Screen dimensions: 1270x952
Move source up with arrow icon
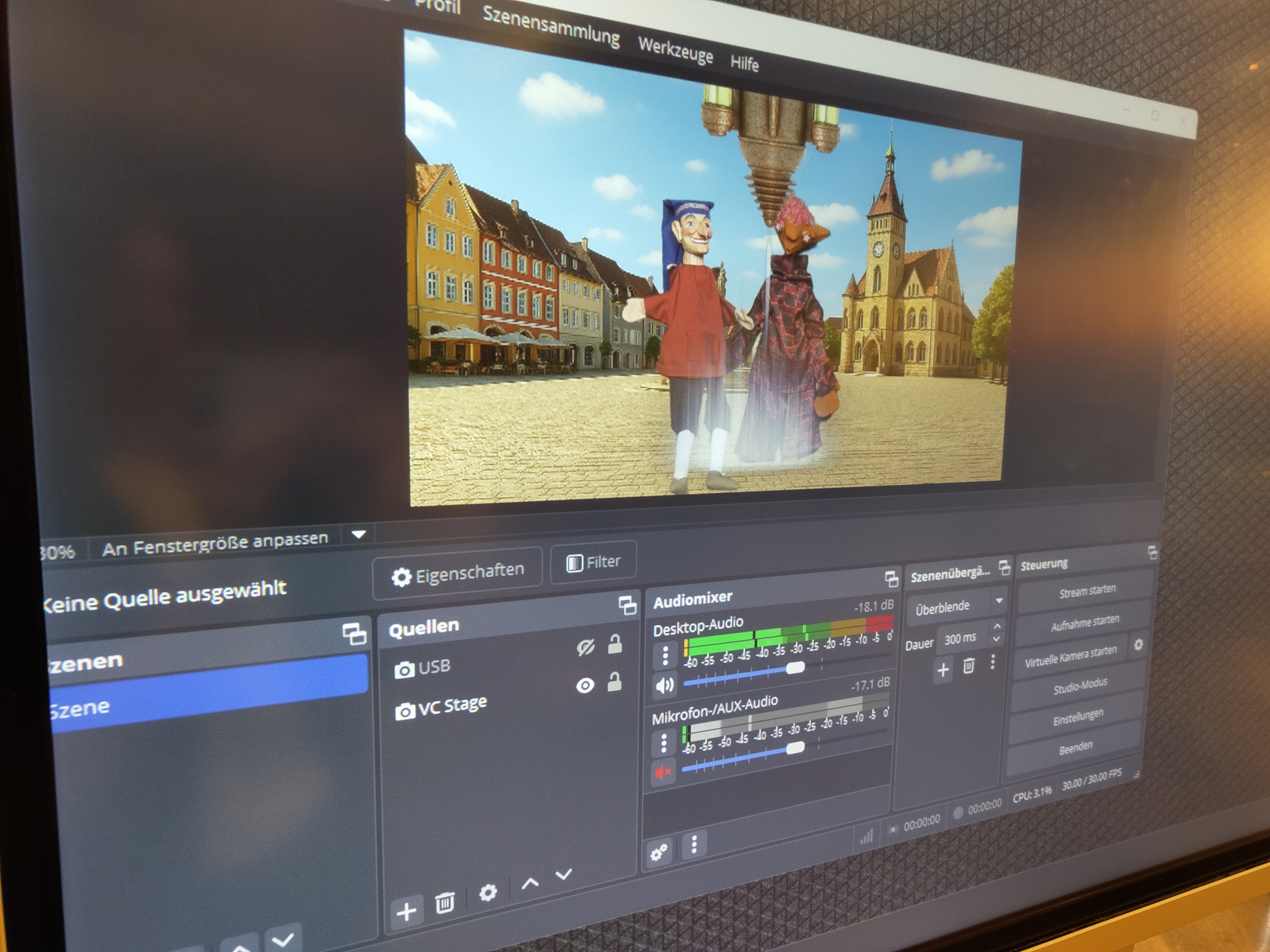(530, 883)
